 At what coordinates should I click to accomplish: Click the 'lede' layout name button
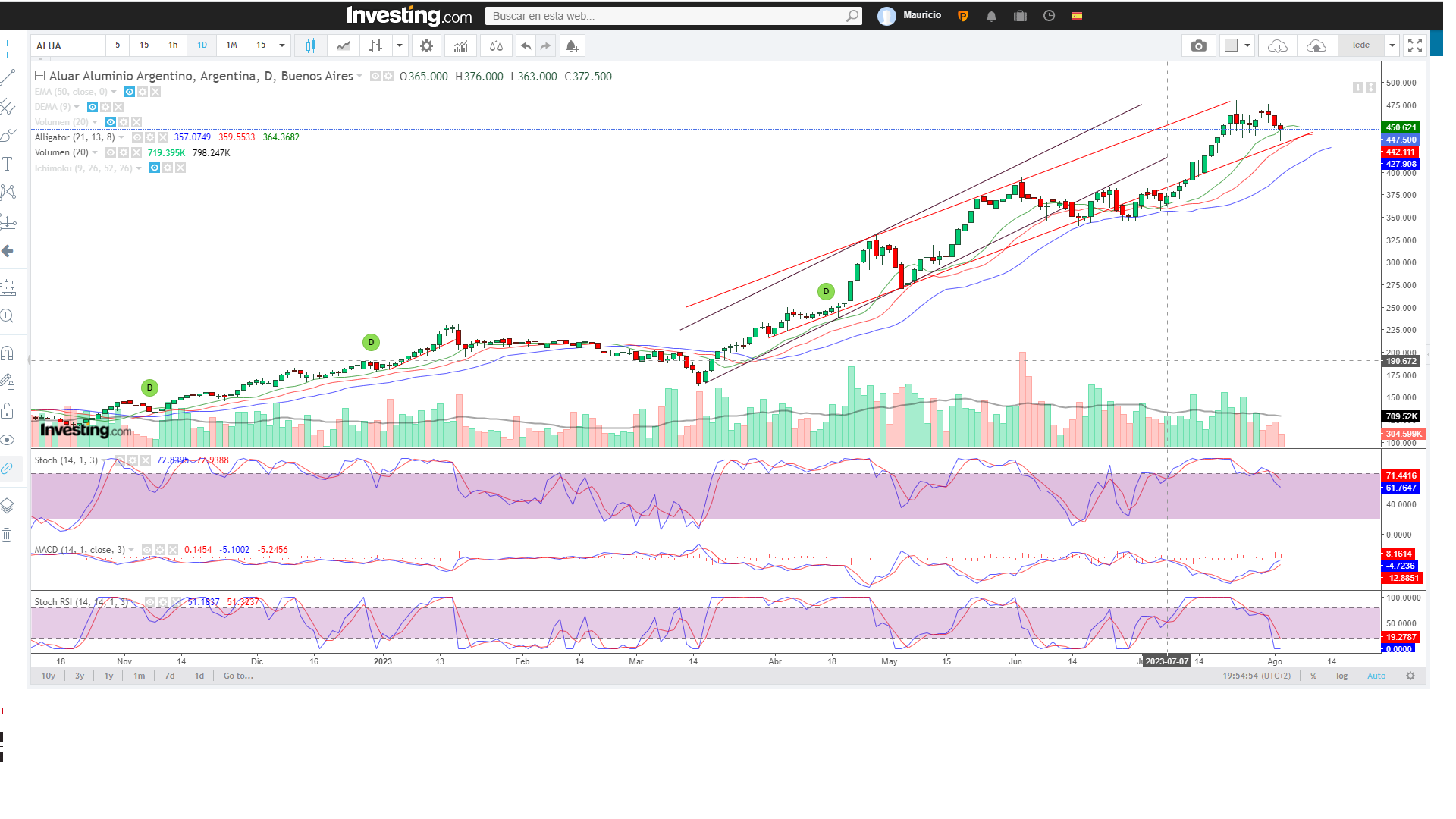[x=1361, y=45]
